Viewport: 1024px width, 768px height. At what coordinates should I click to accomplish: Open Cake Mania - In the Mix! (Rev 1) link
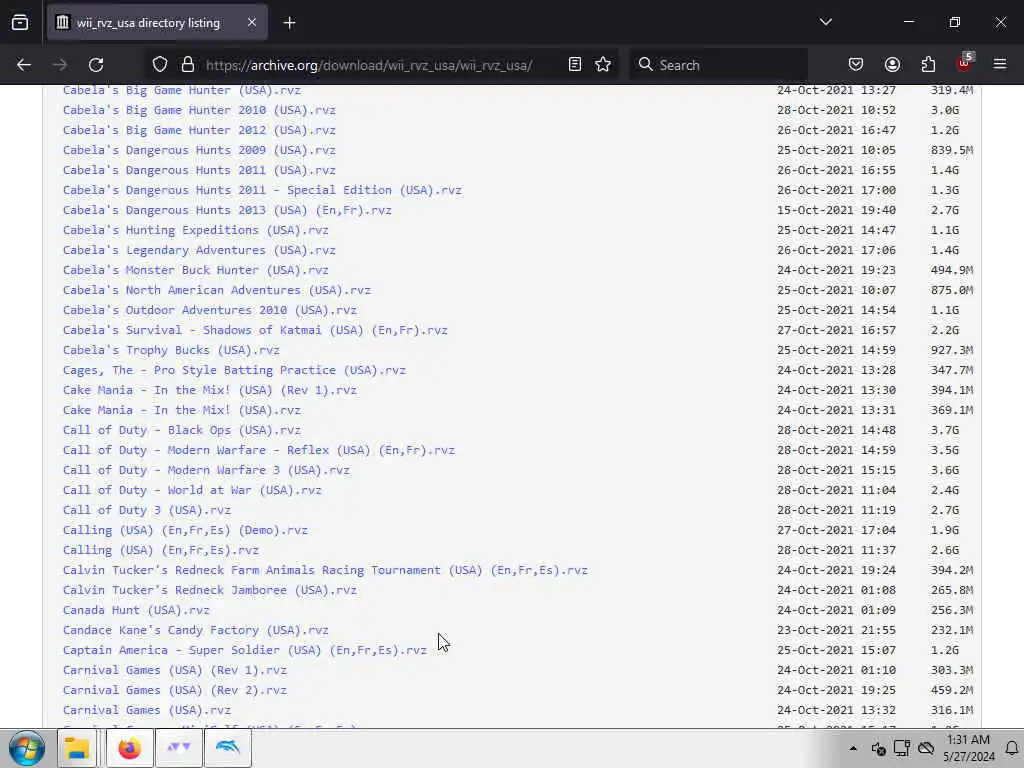point(210,390)
